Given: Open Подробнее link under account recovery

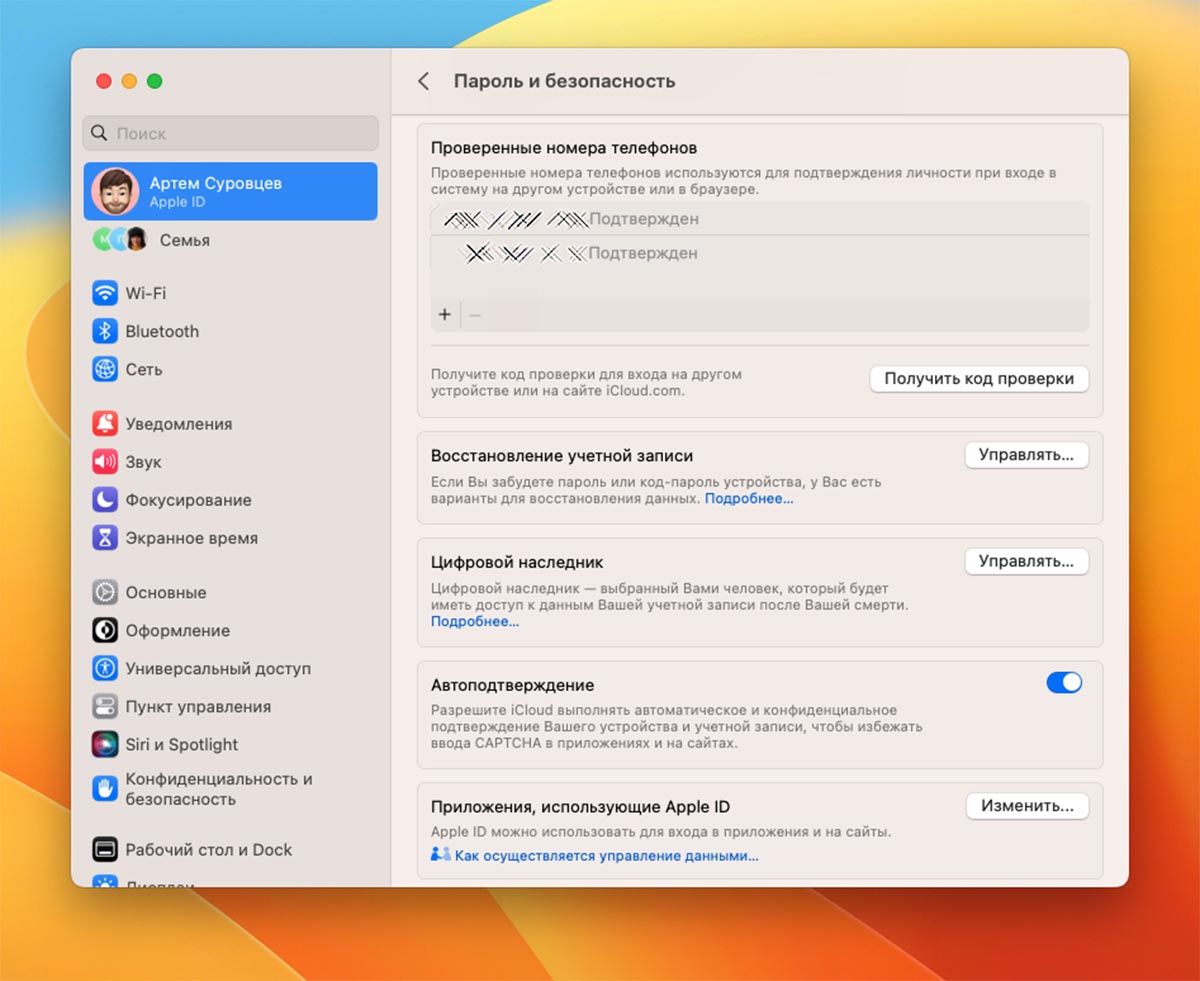Looking at the screenshot, I should click(x=749, y=498).
